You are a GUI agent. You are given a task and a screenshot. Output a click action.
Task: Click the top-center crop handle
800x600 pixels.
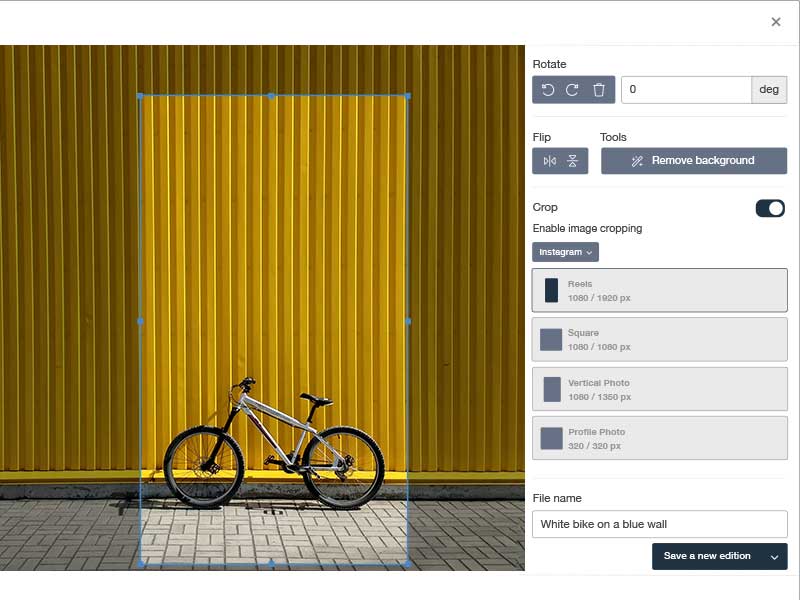[271, 96]
